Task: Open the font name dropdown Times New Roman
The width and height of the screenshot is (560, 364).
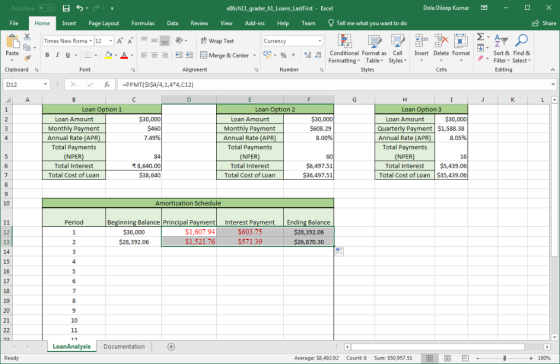Action: pos(91,41)
